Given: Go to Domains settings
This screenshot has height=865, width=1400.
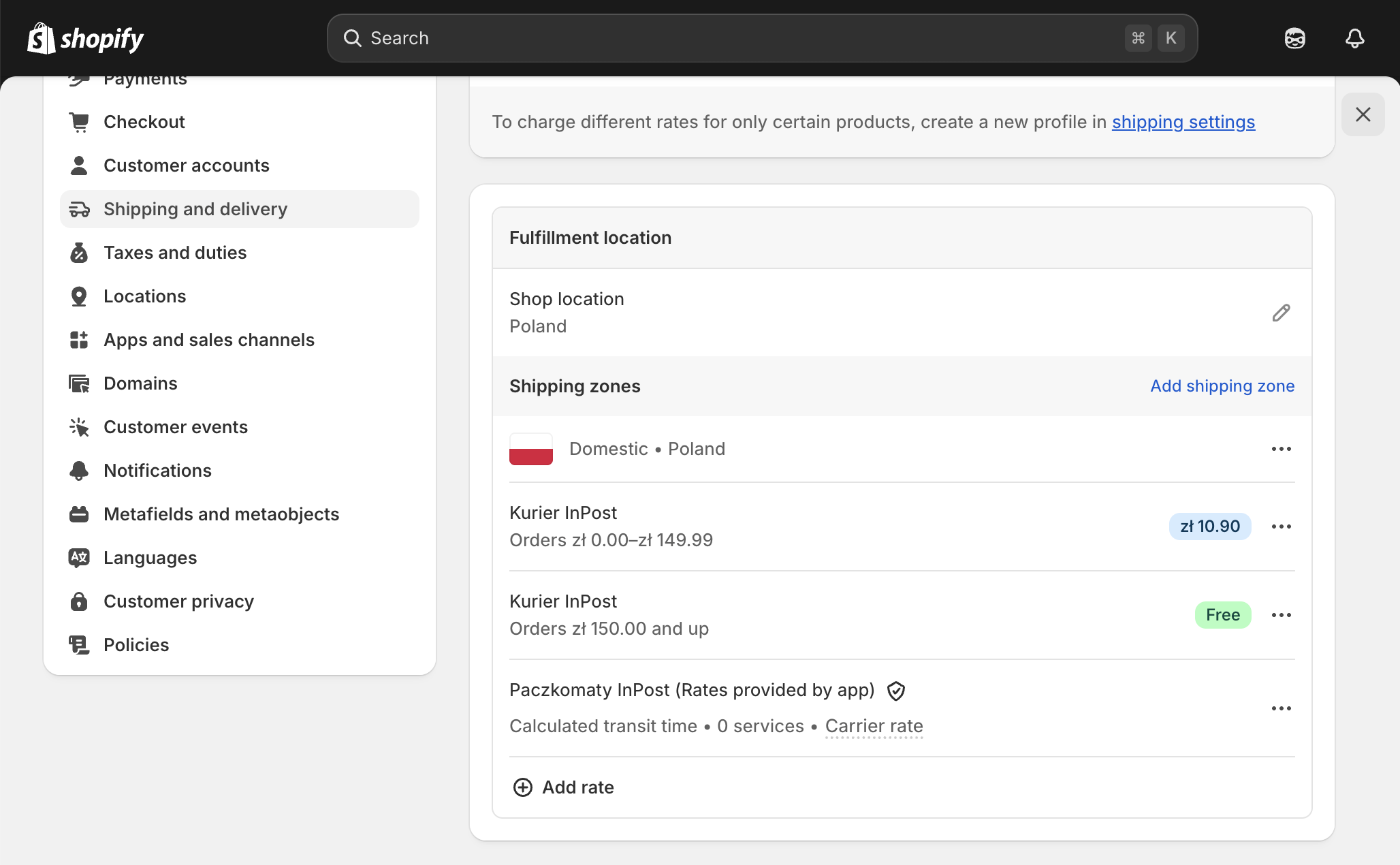Looking at the screenshot, I should point(240,383).
